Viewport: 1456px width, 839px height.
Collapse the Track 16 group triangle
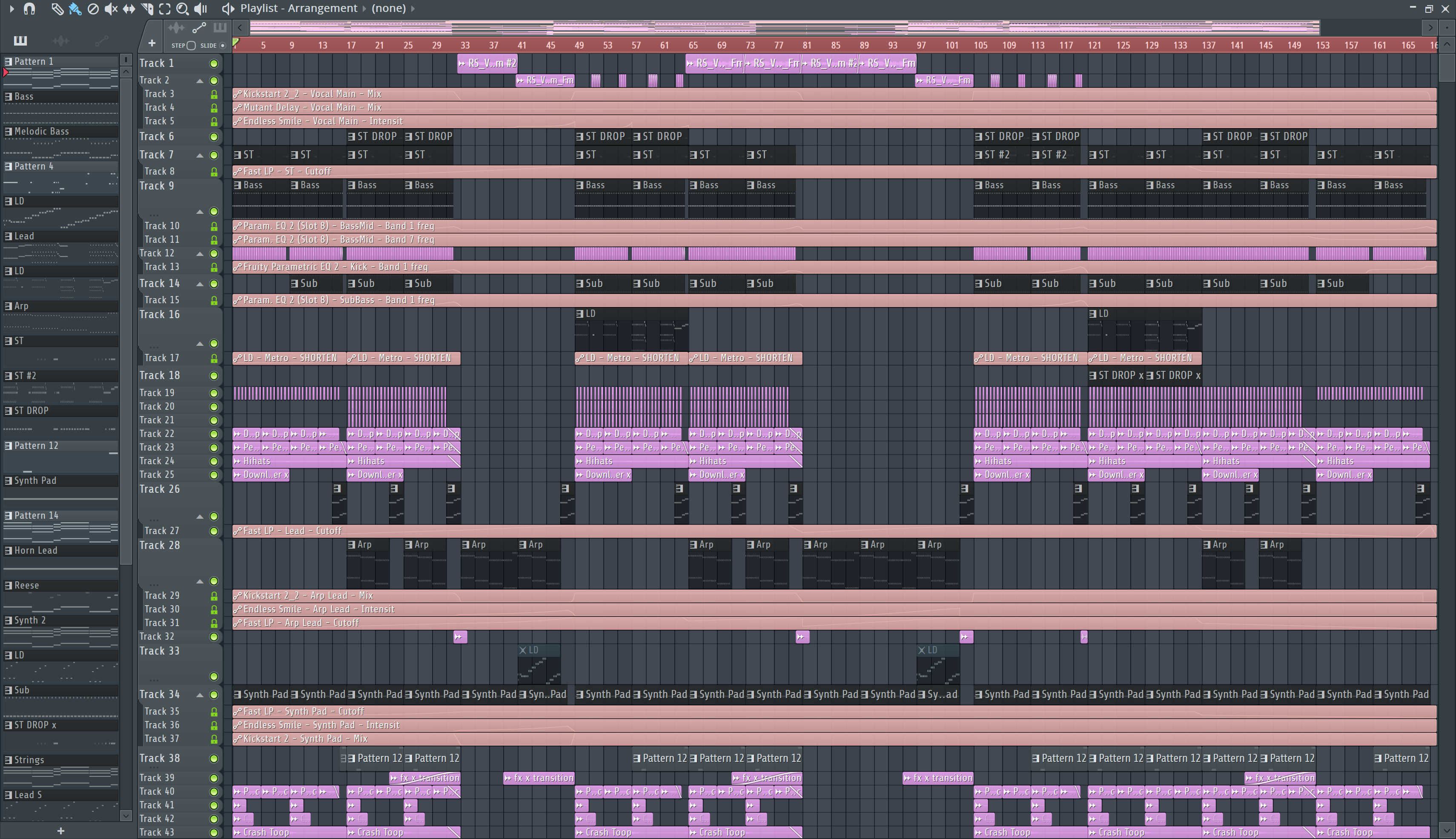point(200,343)
